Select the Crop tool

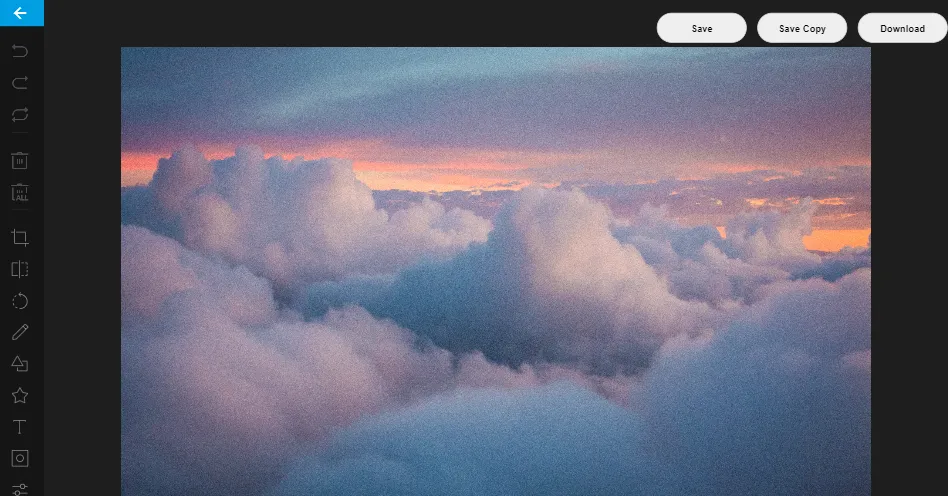(x=20, y=238)
